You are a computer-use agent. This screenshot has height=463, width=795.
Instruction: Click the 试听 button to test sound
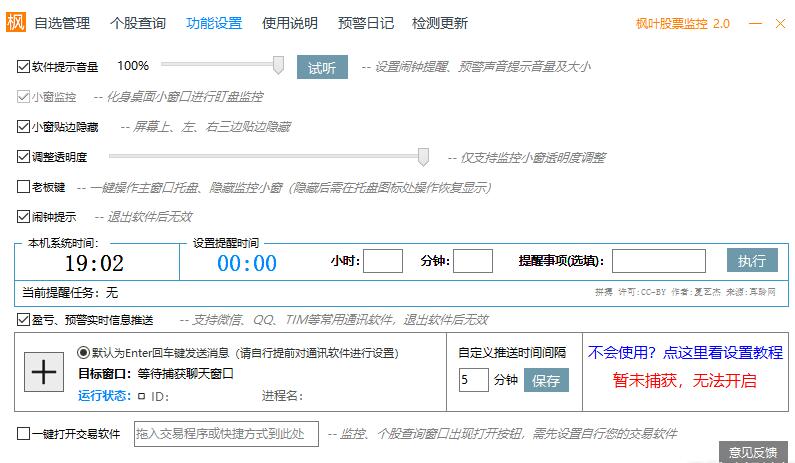tap(322, 67)
